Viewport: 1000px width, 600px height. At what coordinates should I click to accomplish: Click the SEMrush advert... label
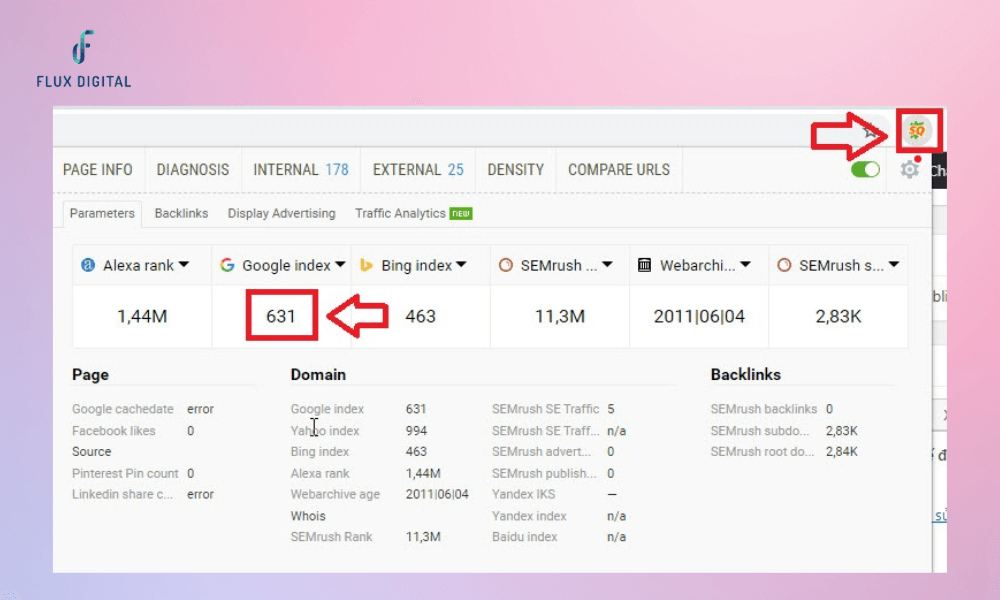tap(541, 451)
